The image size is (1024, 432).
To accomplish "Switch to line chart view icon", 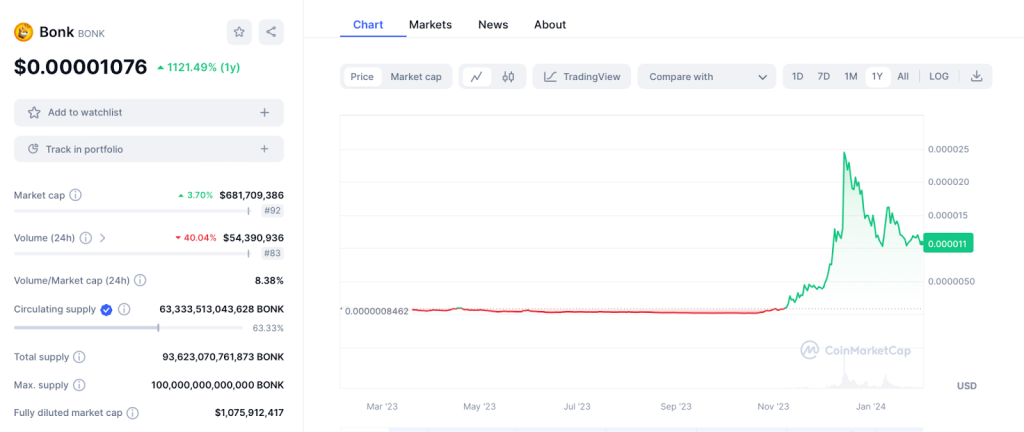I will (x=477, y=76).
